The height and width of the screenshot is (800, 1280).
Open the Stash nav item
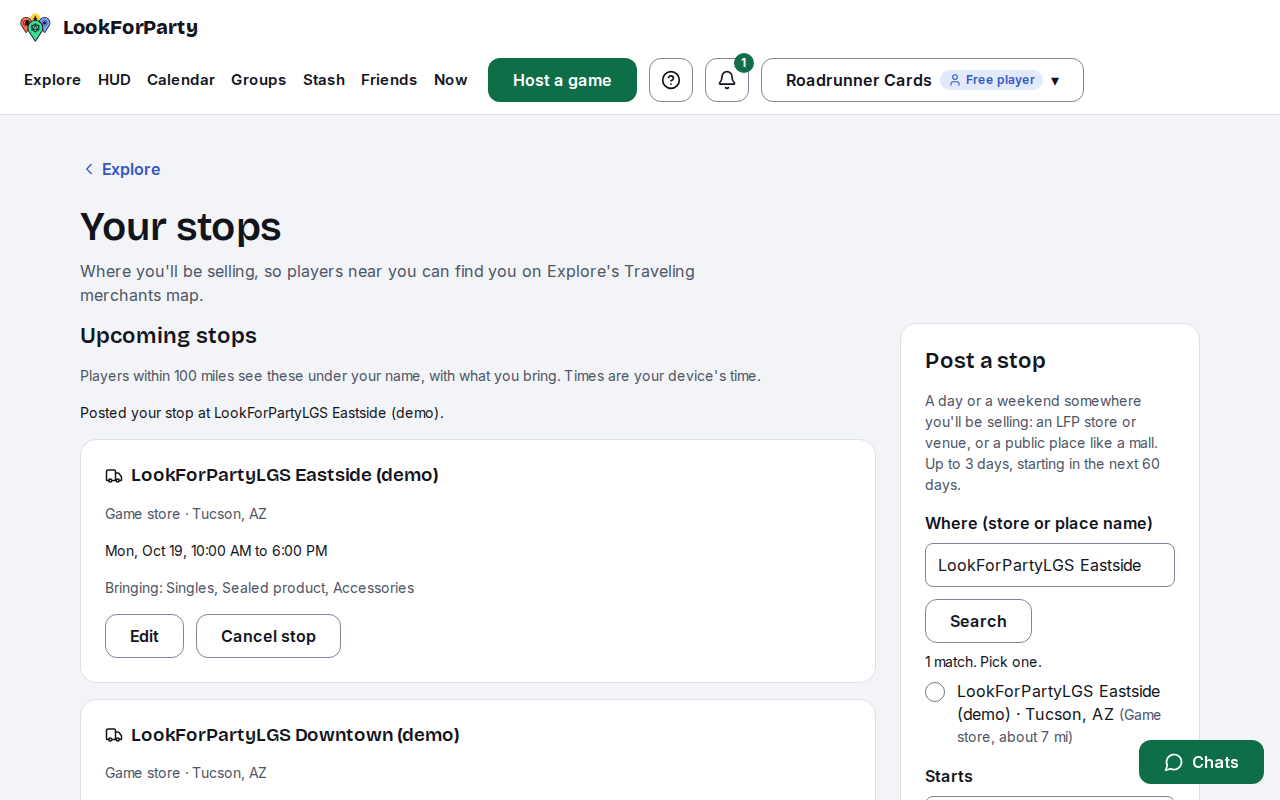coord(324,80)
